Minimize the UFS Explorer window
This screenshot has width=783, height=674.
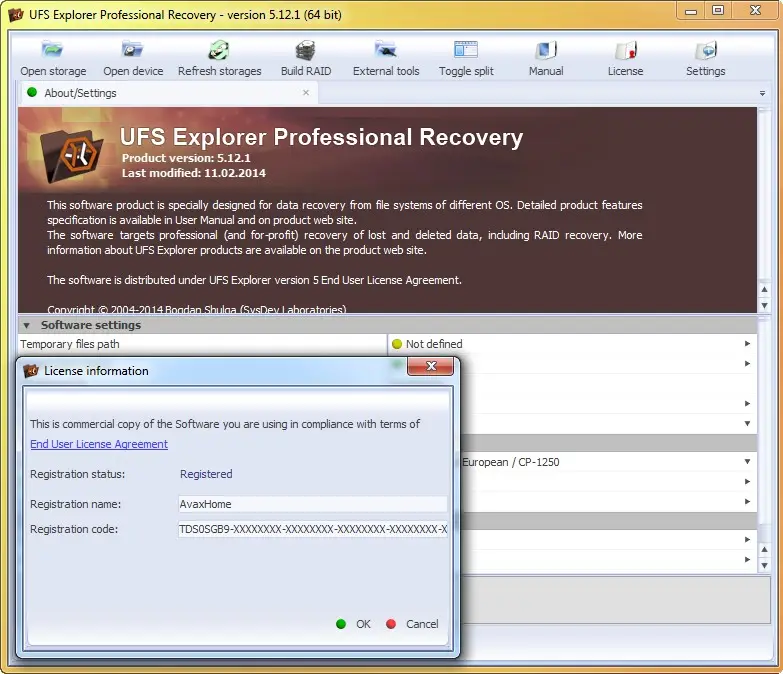click(x=691, y=11)
